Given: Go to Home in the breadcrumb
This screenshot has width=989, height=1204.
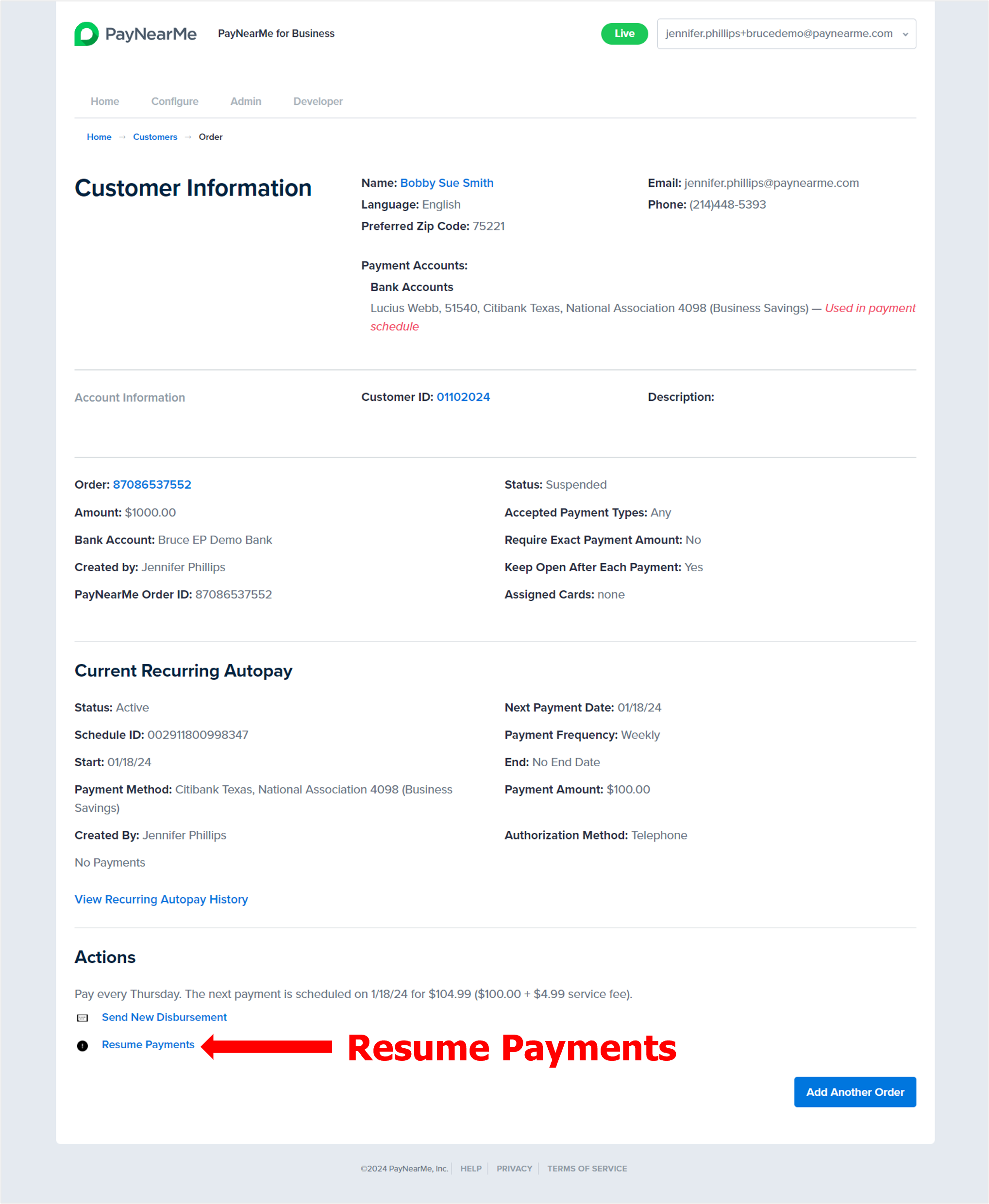Looking at the screenshot, I should 99,137.
